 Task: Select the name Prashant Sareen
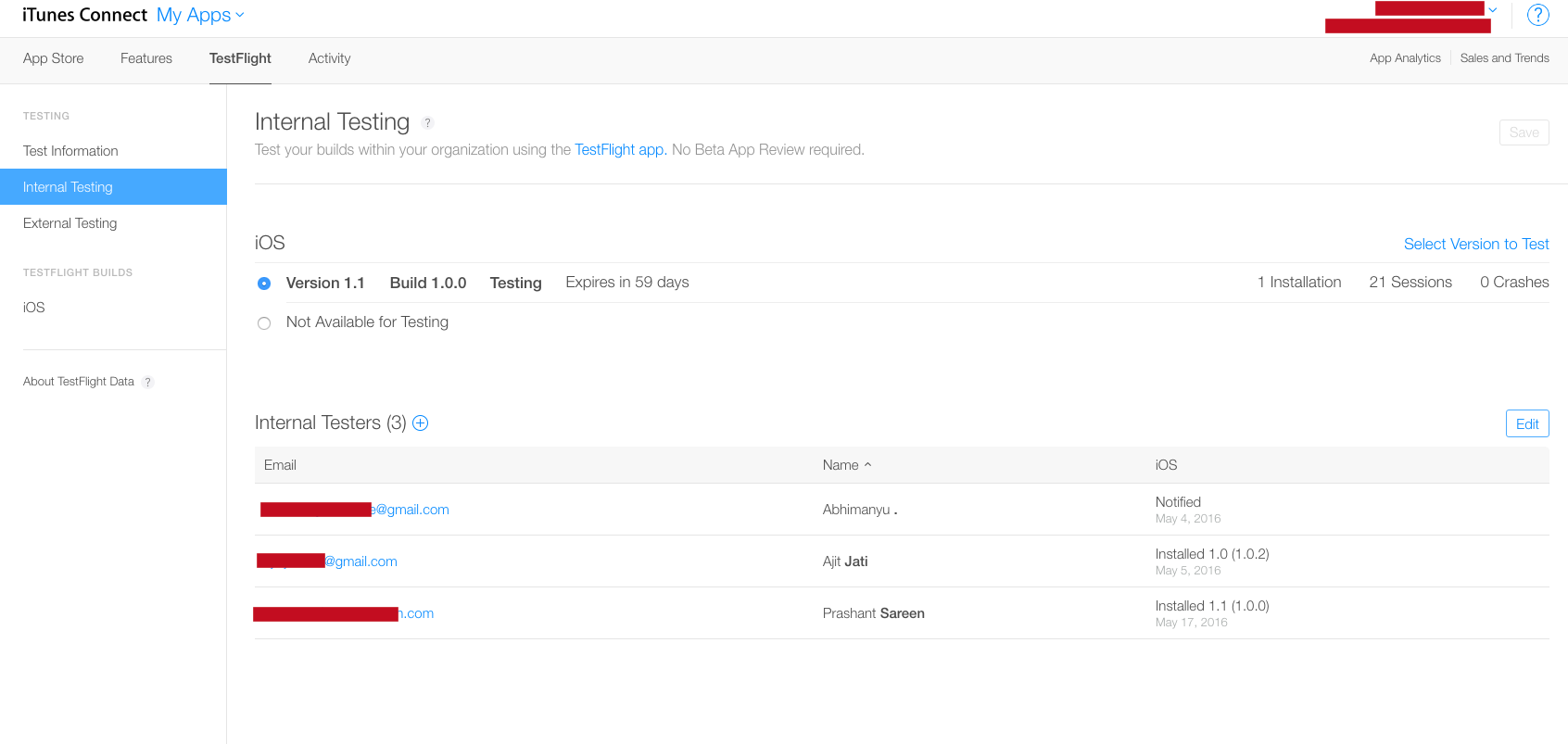(x=874, y=613)
